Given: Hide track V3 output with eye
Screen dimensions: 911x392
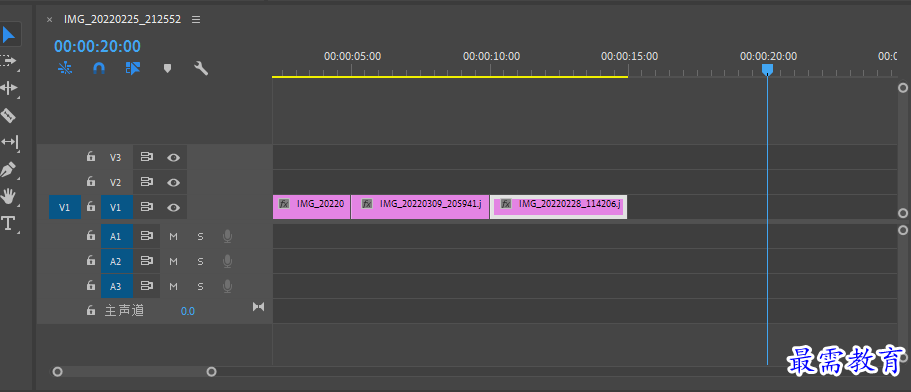Looking at the screenshot, I should click(173, 157).
